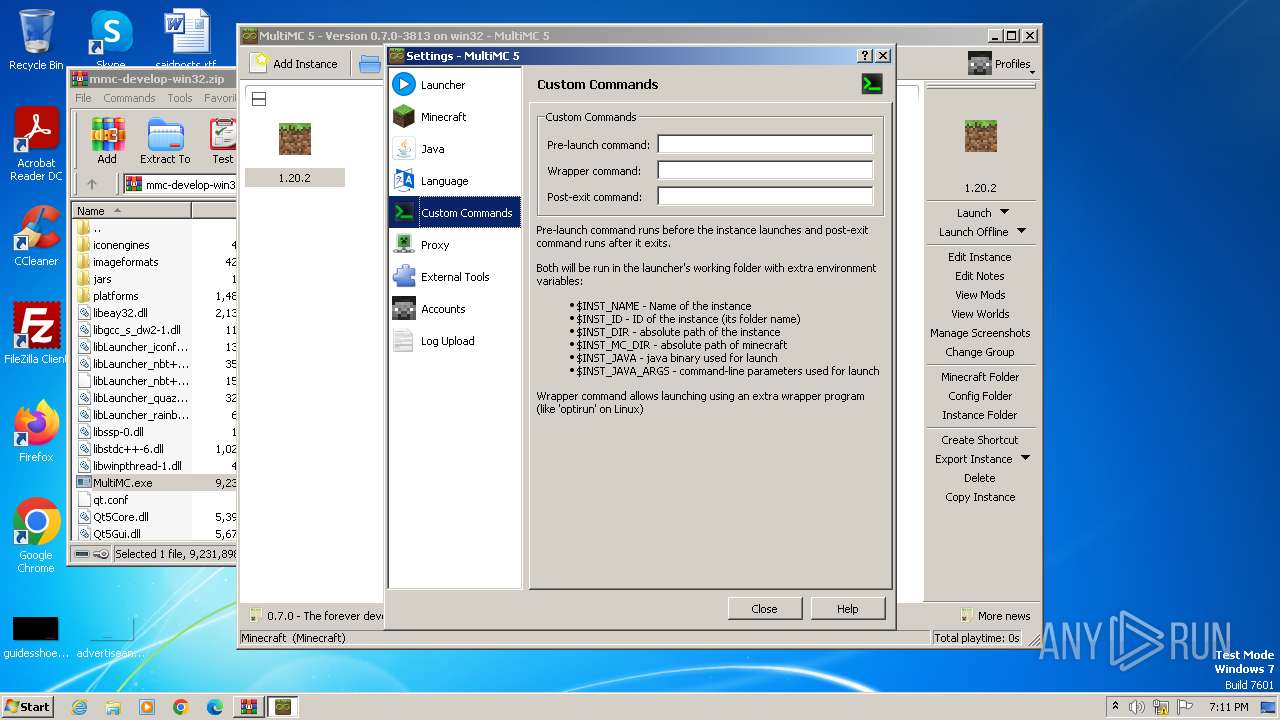This screenshot has width=1280, height=720.
Task: Expand the Launch dropdown arrow
Action: point(1005,212)
